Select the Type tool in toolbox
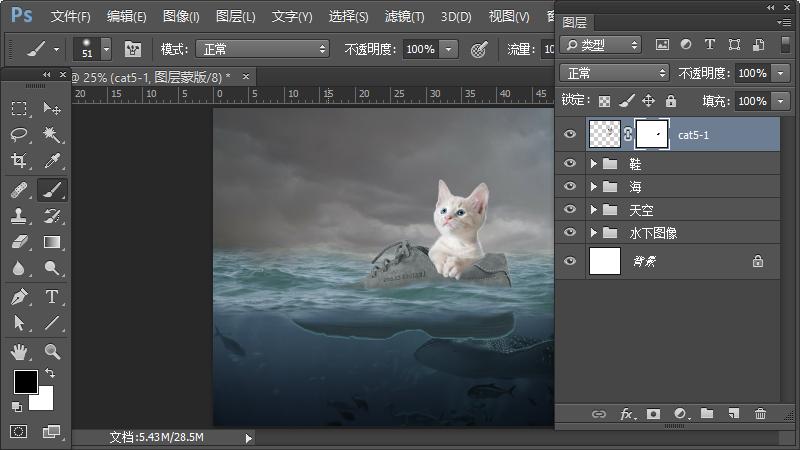 (52, 296)
